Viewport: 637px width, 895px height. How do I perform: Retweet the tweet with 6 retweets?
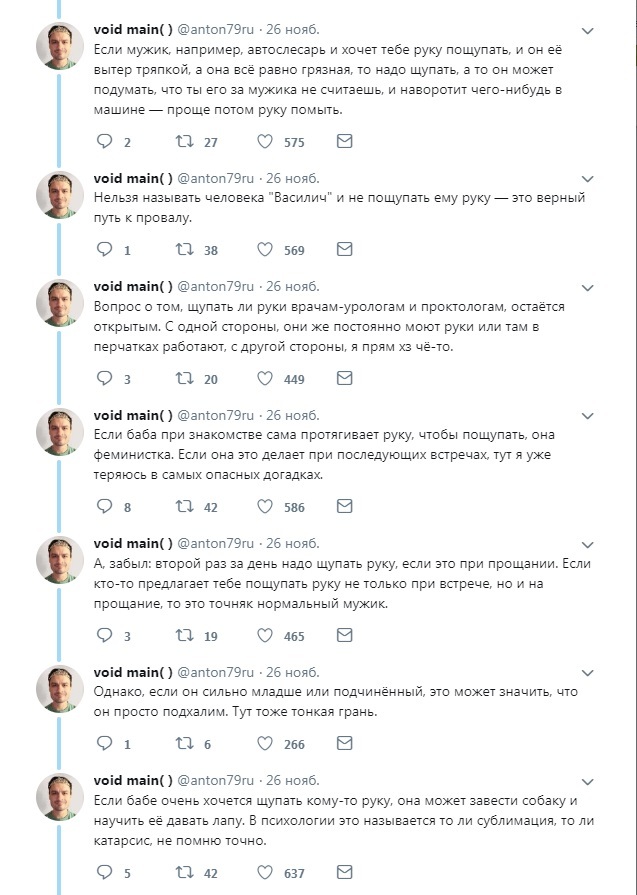coord(185,743)
